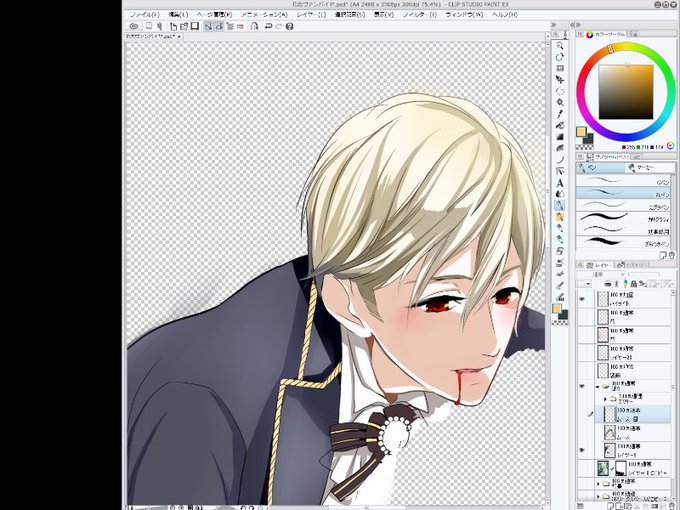Click the lock layer icon

(634, 284)
